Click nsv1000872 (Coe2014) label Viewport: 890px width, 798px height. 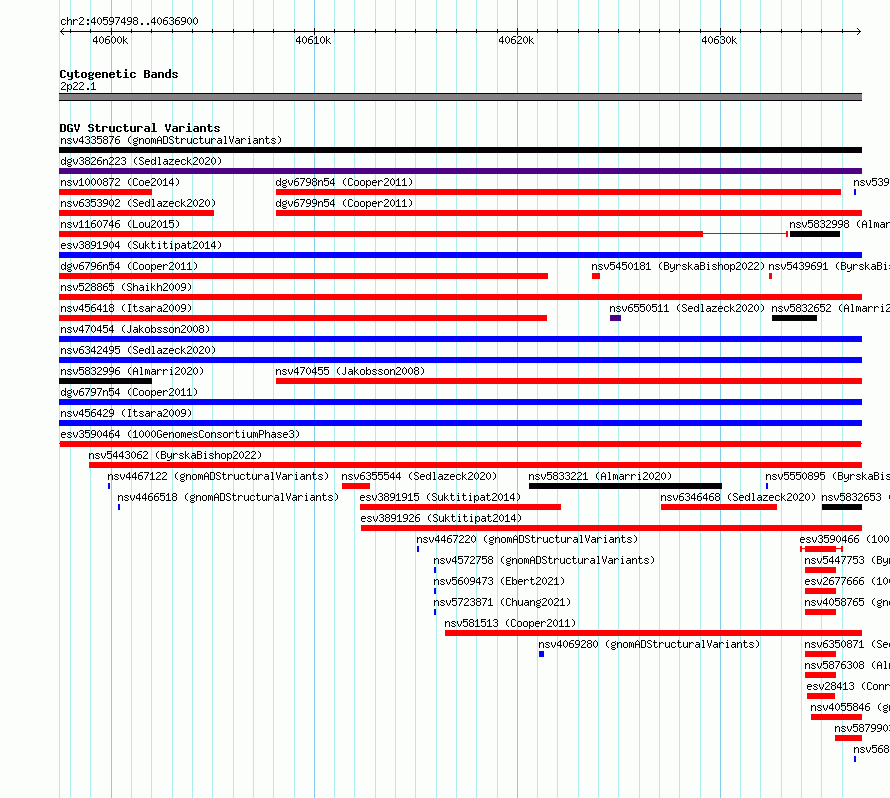click(x=120, y=182)
